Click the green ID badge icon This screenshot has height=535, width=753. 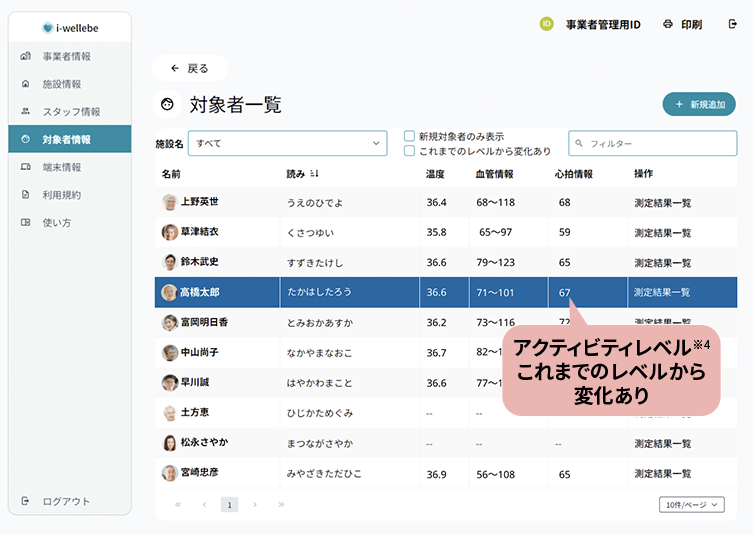pyautogui.click(x=547, y=24)
